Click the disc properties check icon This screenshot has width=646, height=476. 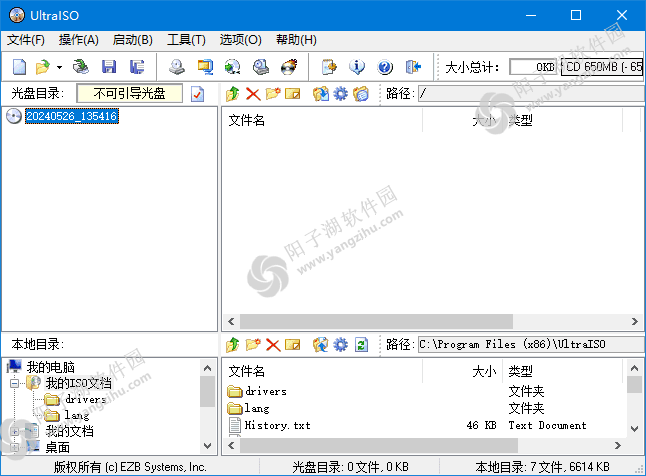(x=197, y=94)
